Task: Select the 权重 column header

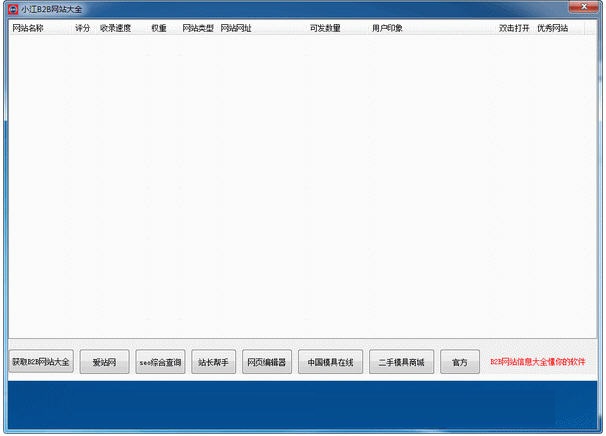Action: (159, 28)
